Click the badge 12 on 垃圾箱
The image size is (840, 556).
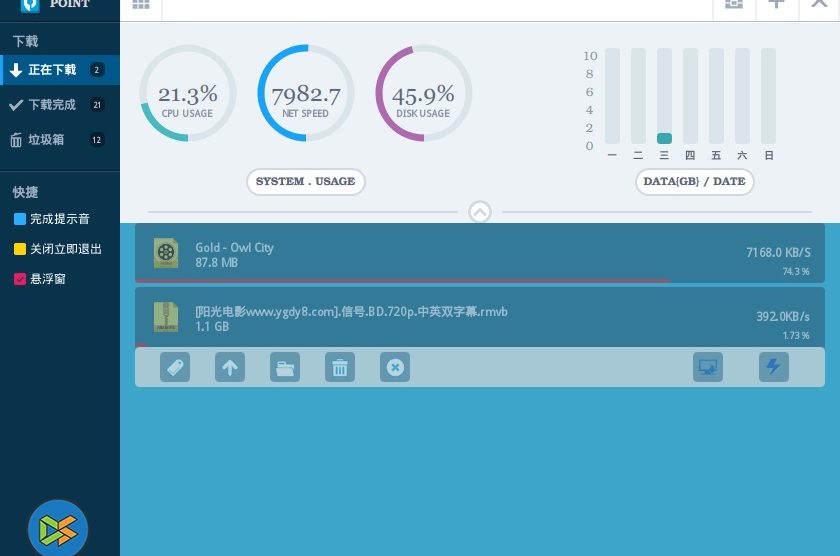coord(96,140)
